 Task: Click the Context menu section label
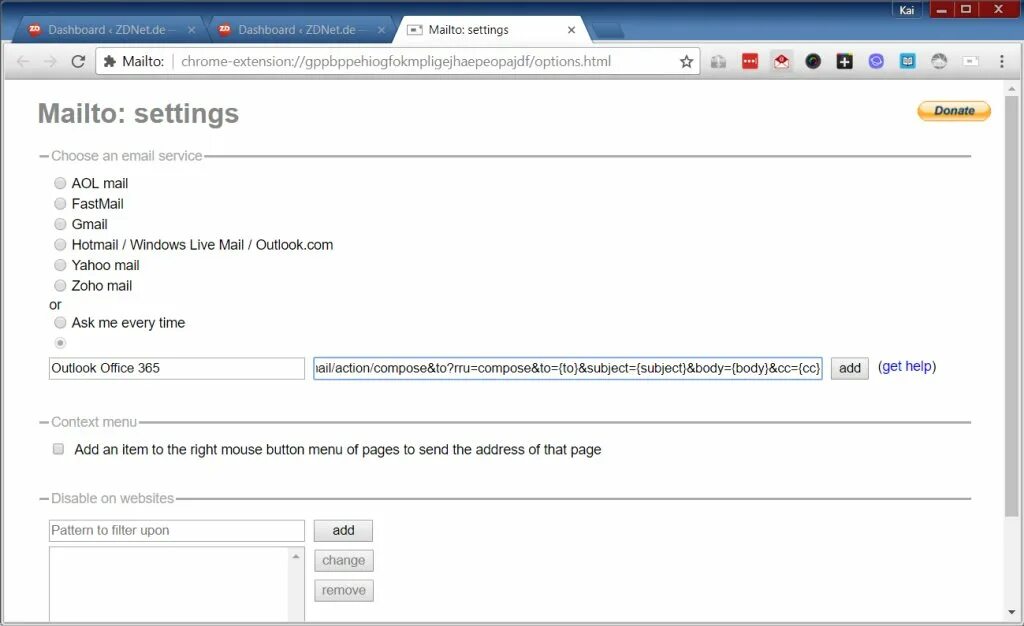(x=94, y=422)
